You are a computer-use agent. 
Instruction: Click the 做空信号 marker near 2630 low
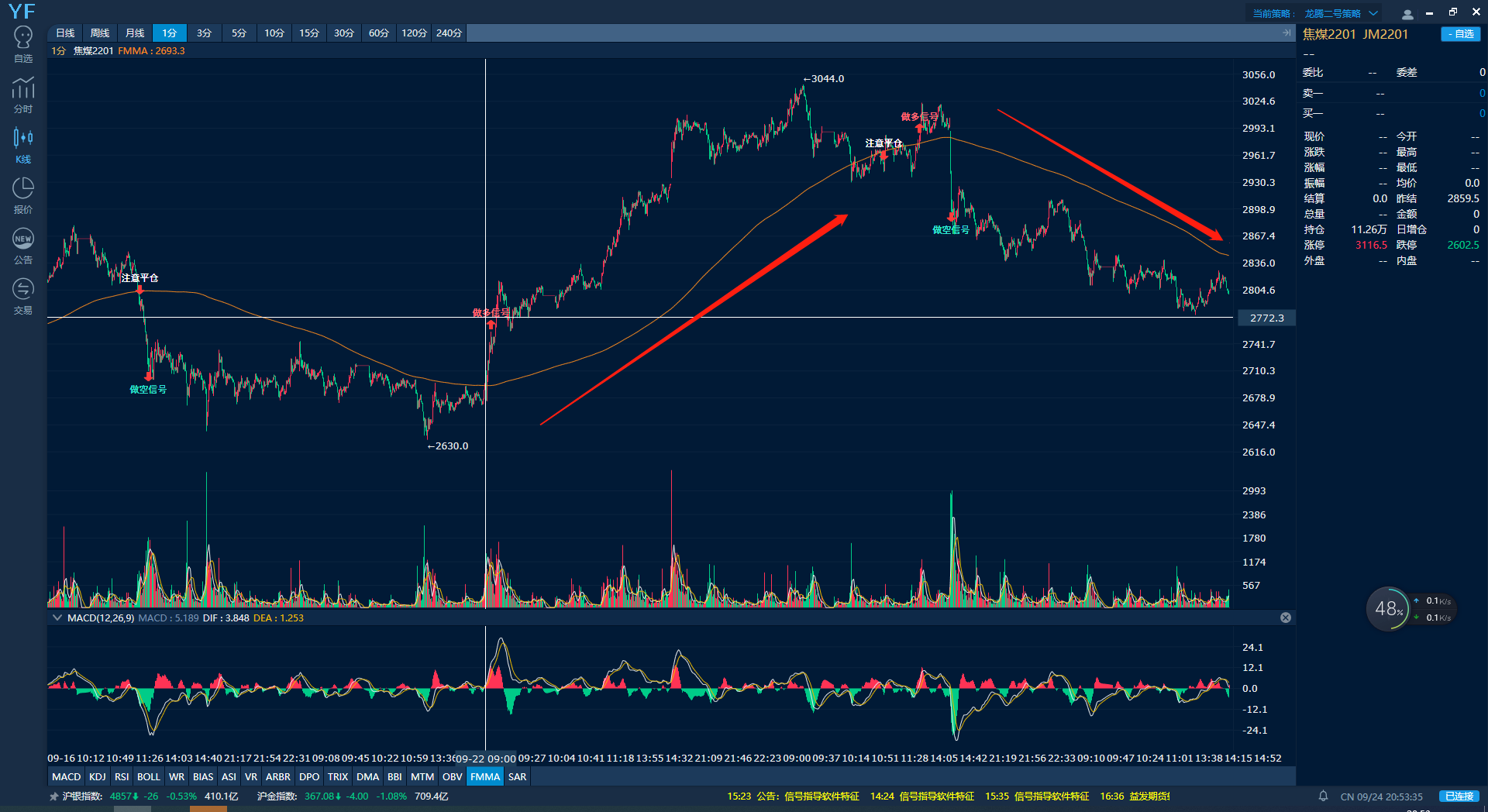(148, 389)
